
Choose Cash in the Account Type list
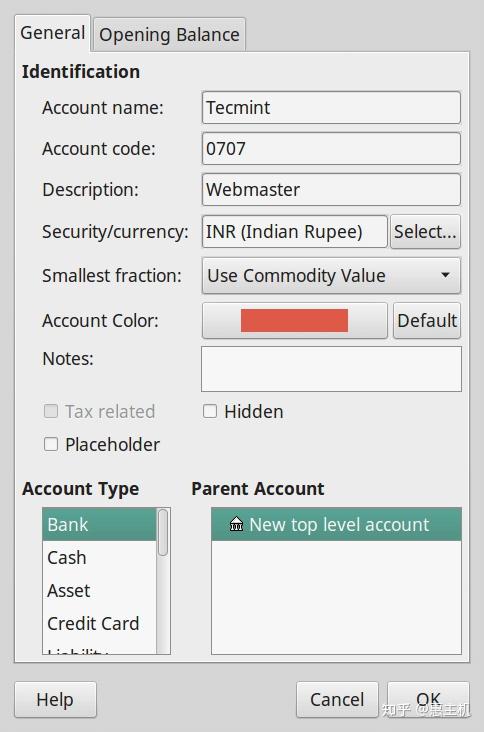(x=99, y=557)
